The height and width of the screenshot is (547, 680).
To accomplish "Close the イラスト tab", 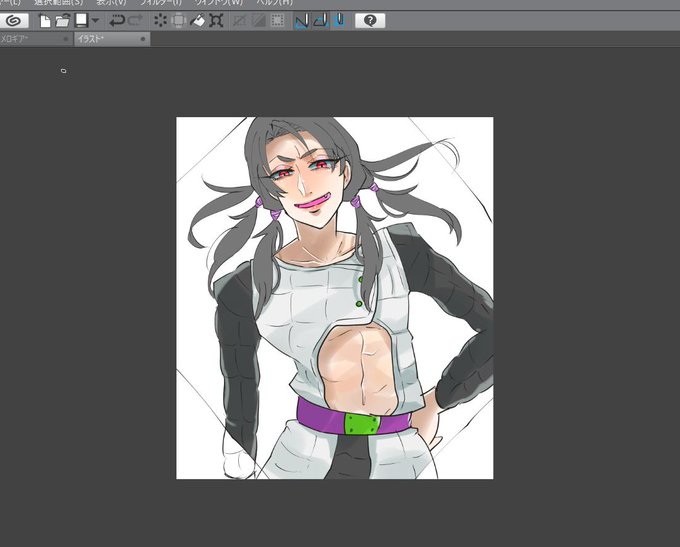I will pyautogui.click(x=143, y=39).
